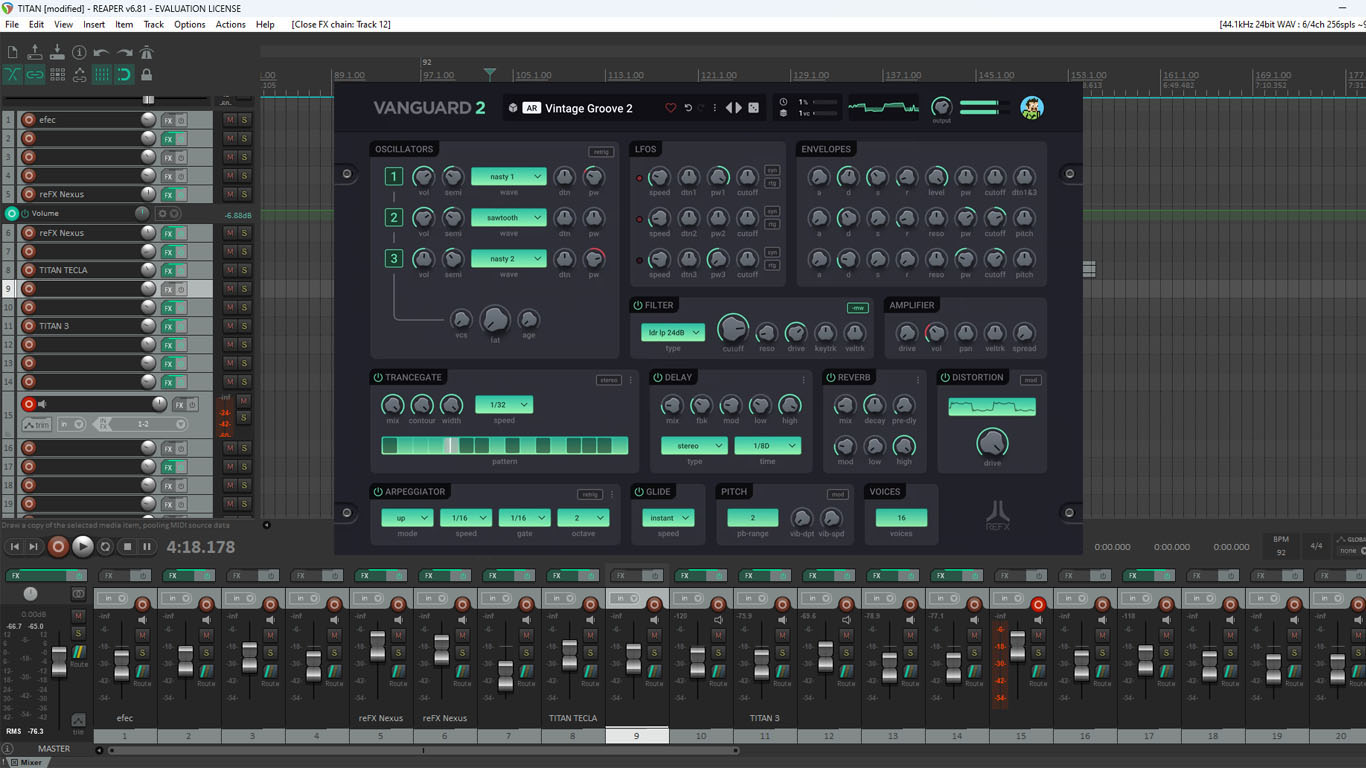Toggle the FILTER power button
The width and height of the screenshot is (1366, 768).
(x=638, y=305)
